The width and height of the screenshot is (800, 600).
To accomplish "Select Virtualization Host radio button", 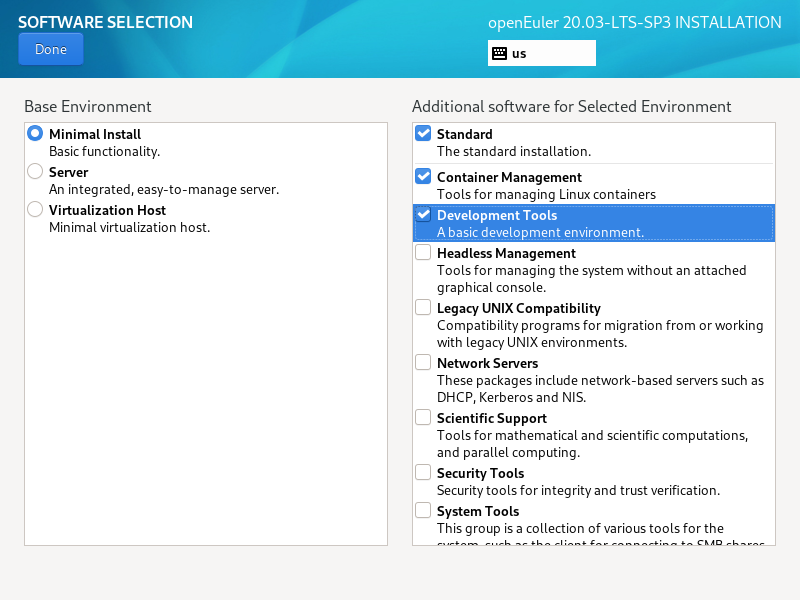I will 35,209.
